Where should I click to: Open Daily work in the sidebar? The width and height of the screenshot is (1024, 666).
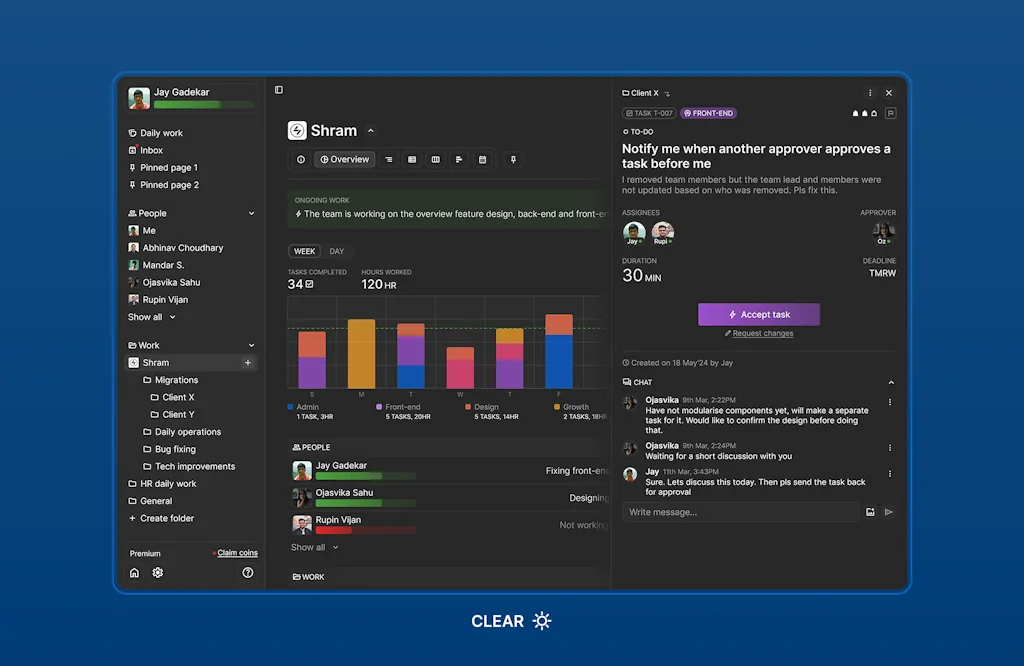point(161,133)
